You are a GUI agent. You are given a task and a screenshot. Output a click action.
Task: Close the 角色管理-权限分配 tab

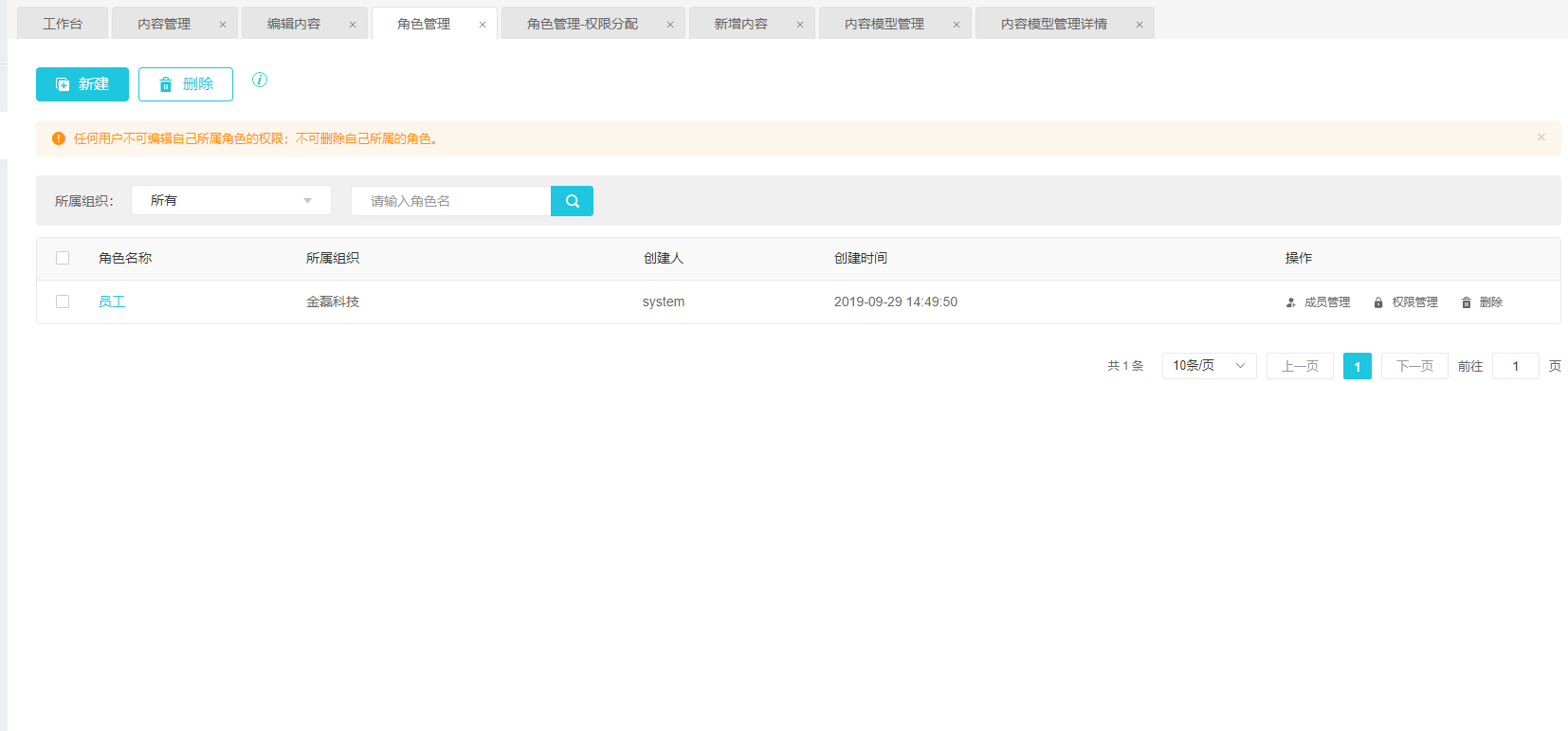tap(670, 25)
